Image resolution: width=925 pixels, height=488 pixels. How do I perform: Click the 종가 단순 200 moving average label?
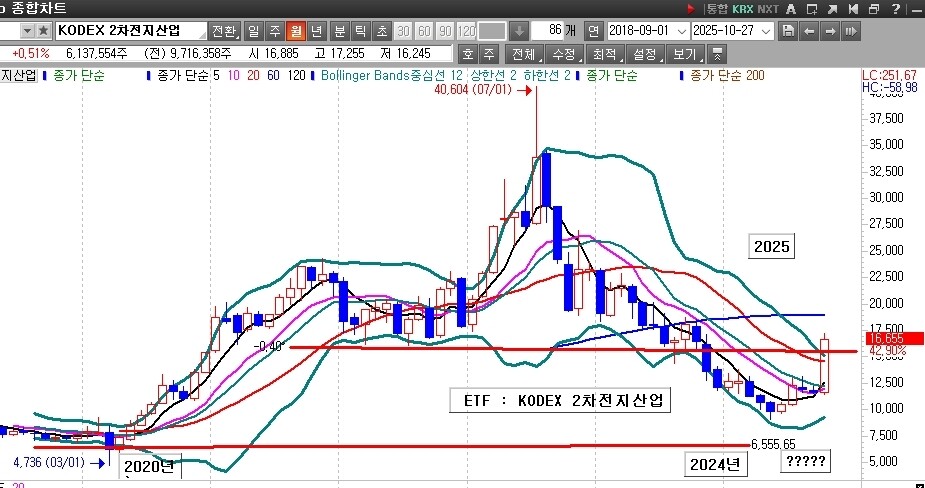727,76
